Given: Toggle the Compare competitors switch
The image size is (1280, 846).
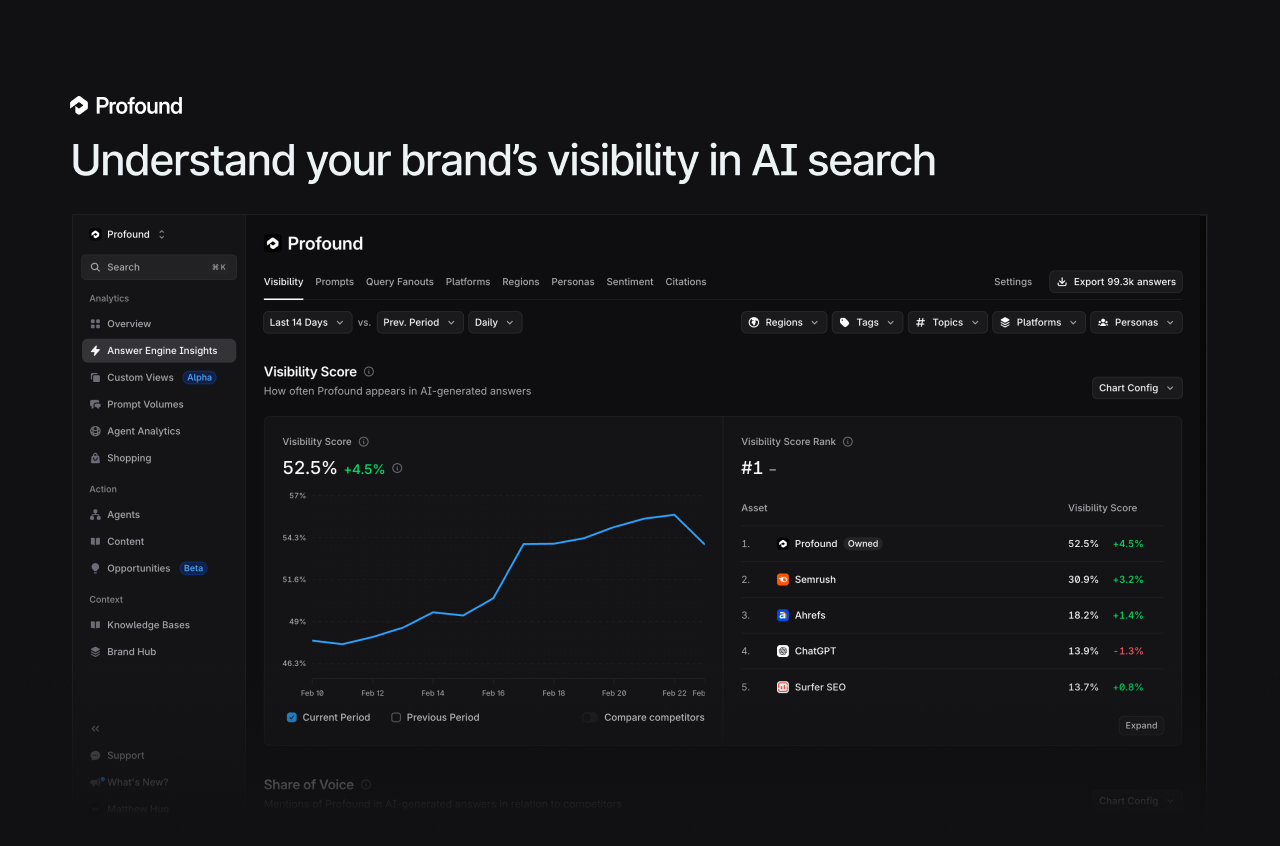Looking at the screenshot, I should pos(589,717).
